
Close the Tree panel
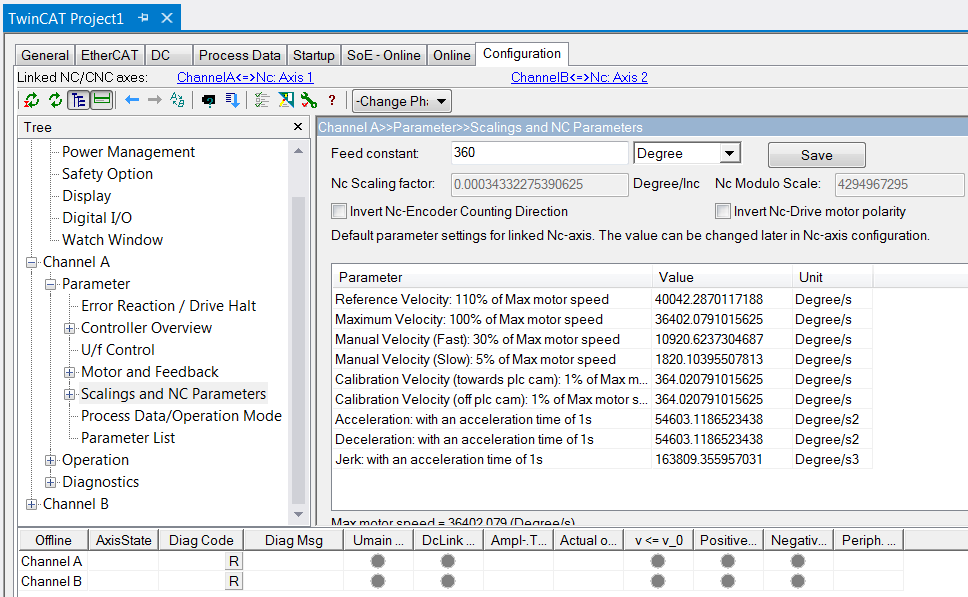point(298,127)
